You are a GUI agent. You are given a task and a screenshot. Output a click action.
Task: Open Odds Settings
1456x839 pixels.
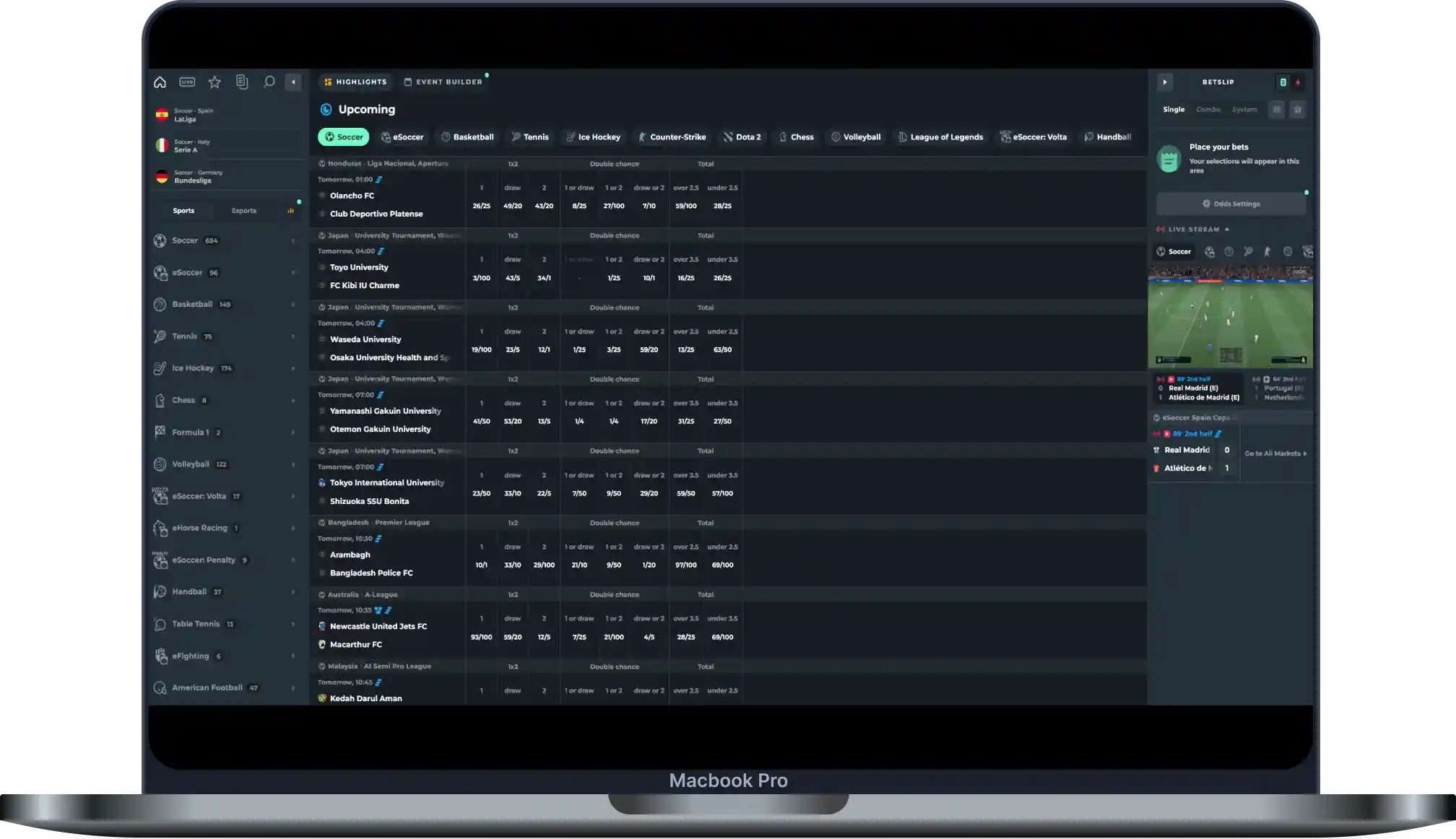coord(1231,204)
